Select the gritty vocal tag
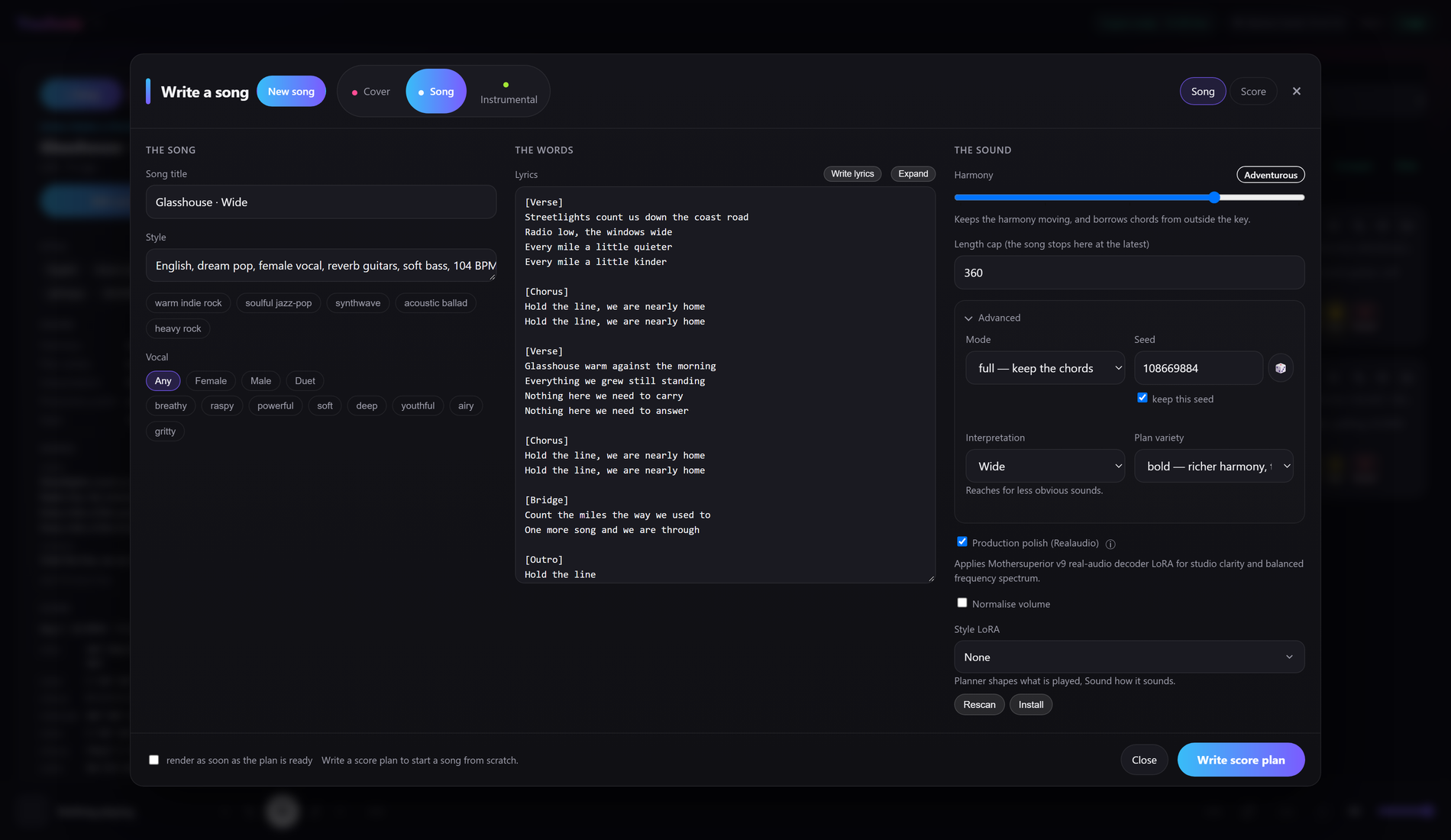The width and height of the screenshot is (1451, 840). (x=165, y=431)
